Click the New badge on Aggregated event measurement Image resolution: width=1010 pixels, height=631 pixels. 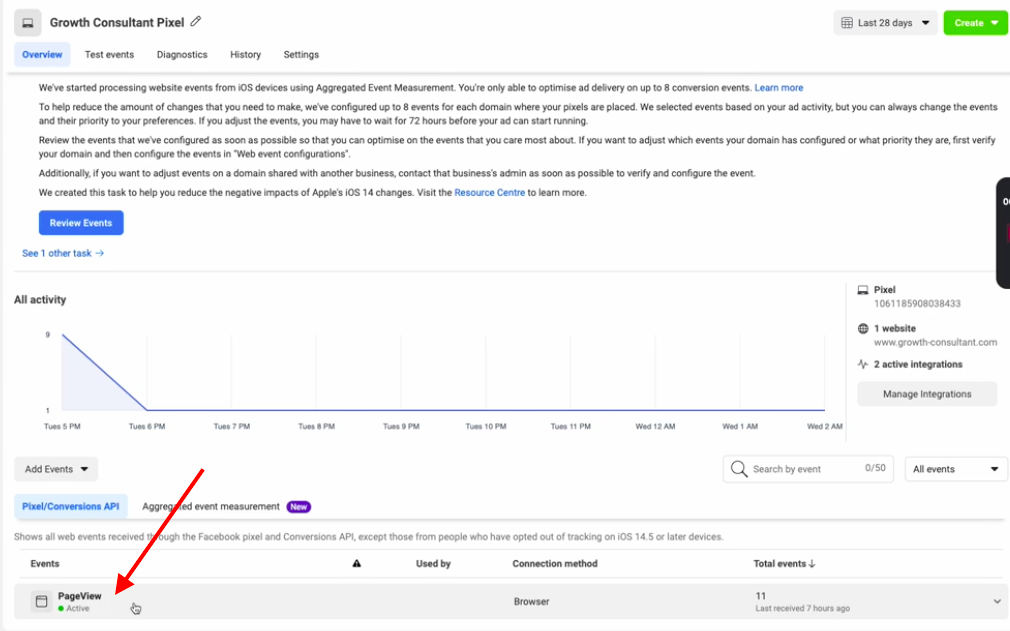pos(299,507)
